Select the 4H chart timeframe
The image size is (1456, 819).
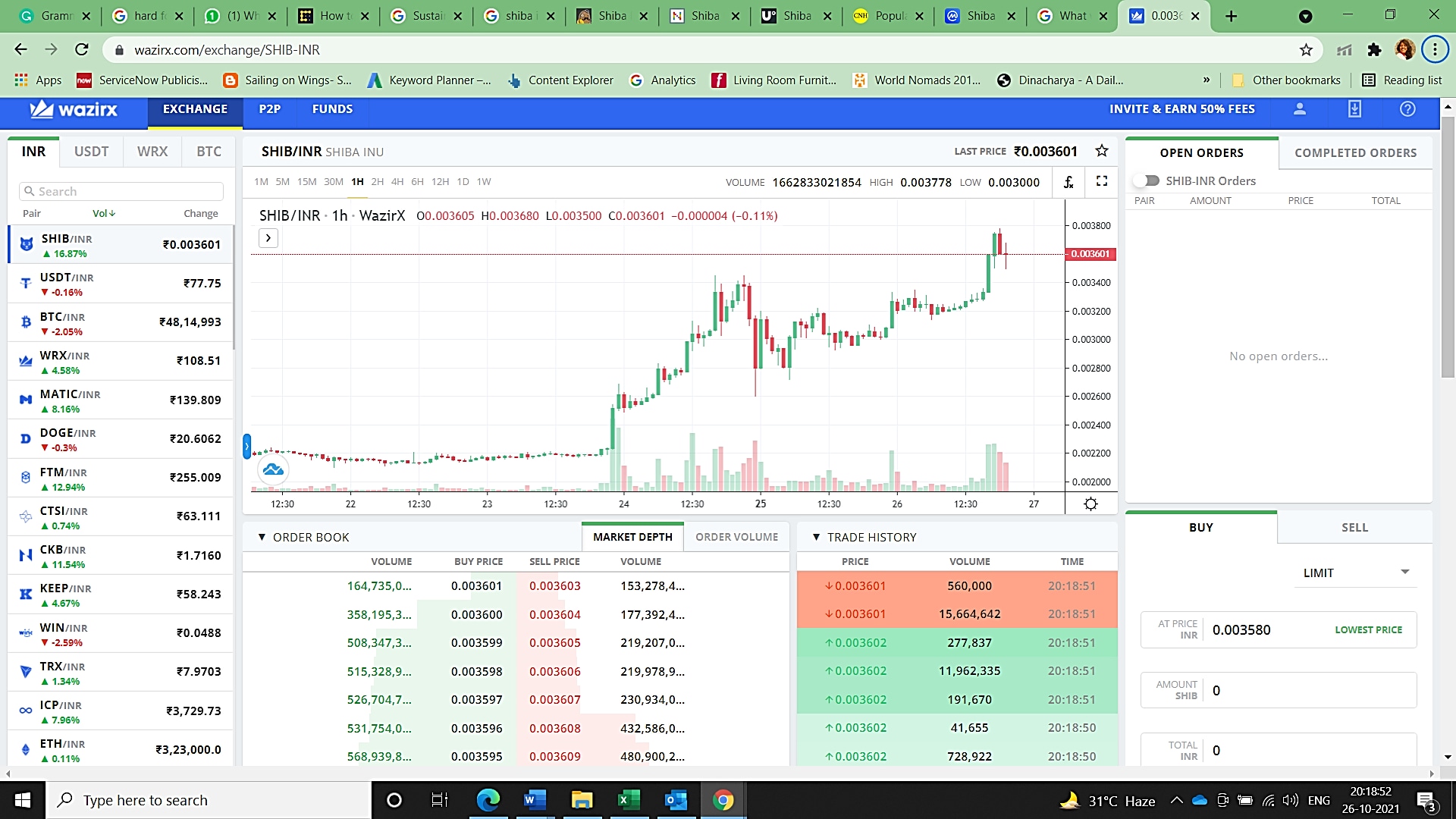(397, 182)
